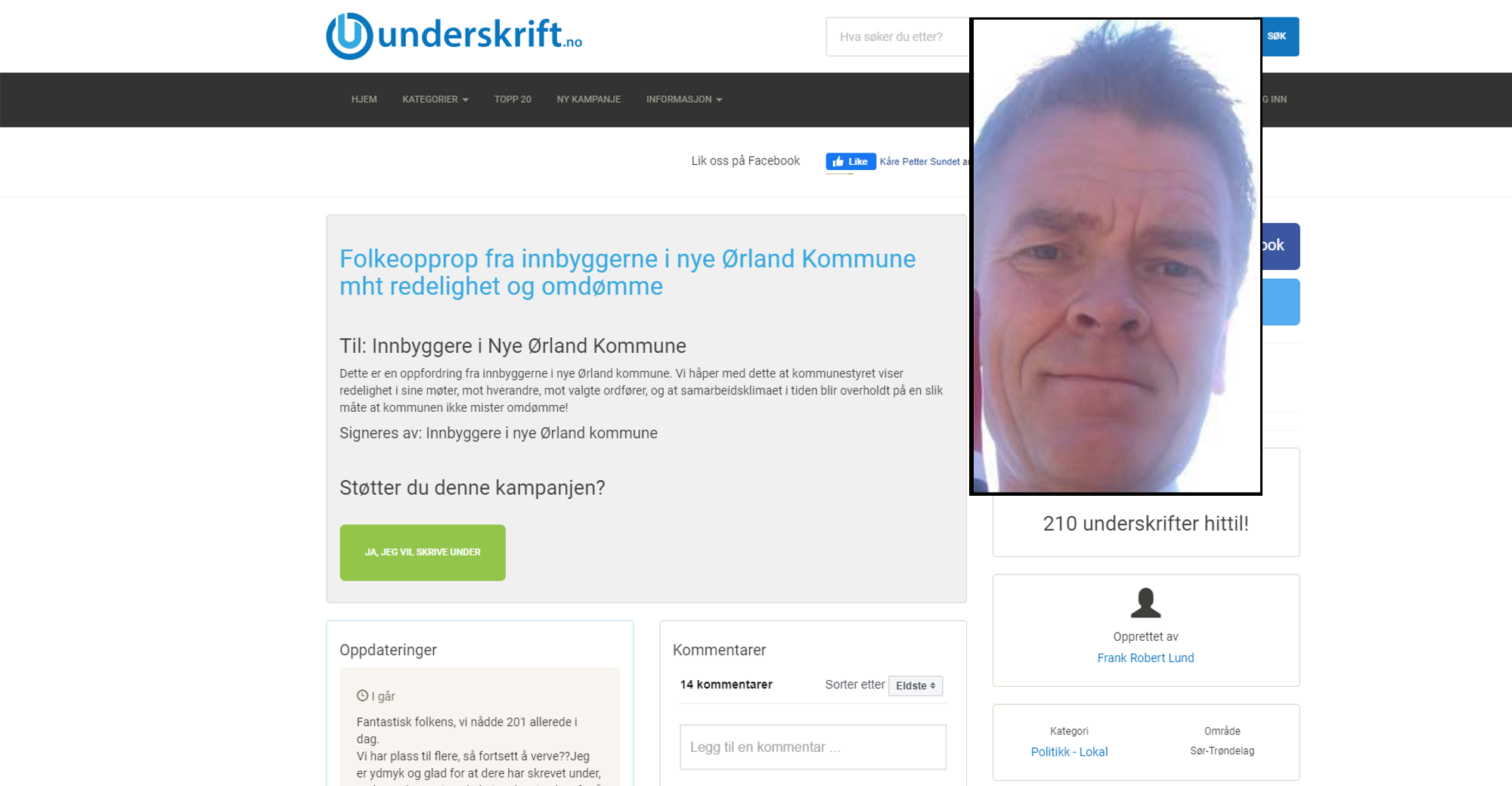Click the creator profile silhouette icon
The height and width of the screenshot is (786, 1512).
(1145, 603)
